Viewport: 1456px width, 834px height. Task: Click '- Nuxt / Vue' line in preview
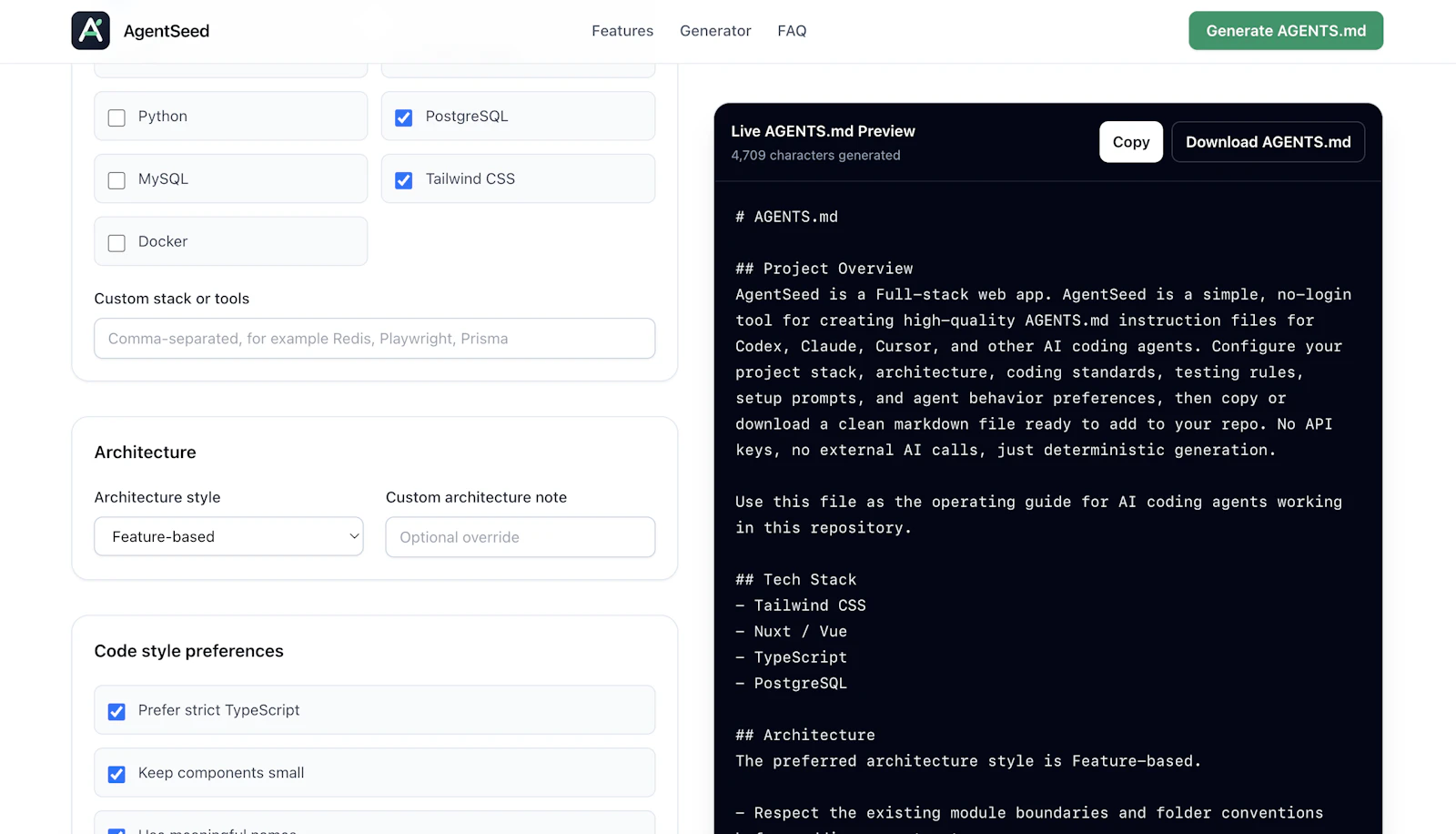point(792,632)
